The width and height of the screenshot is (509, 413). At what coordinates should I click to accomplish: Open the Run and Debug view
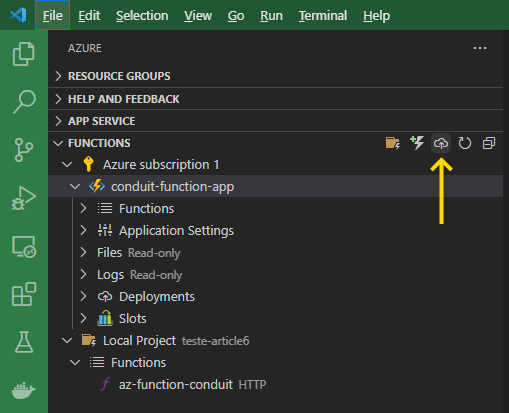click(x=24, y=198)
